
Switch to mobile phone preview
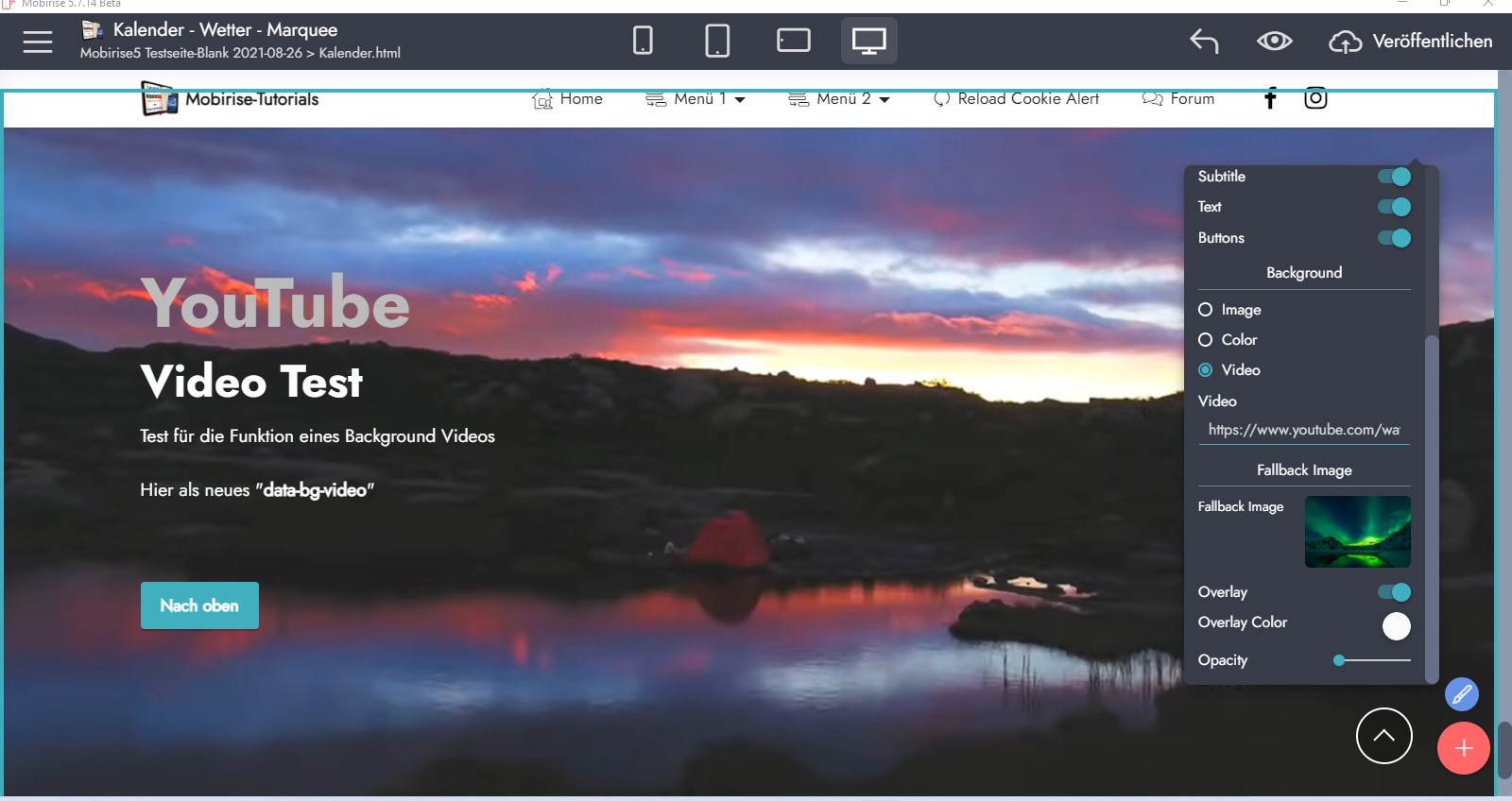pos(643,41)
